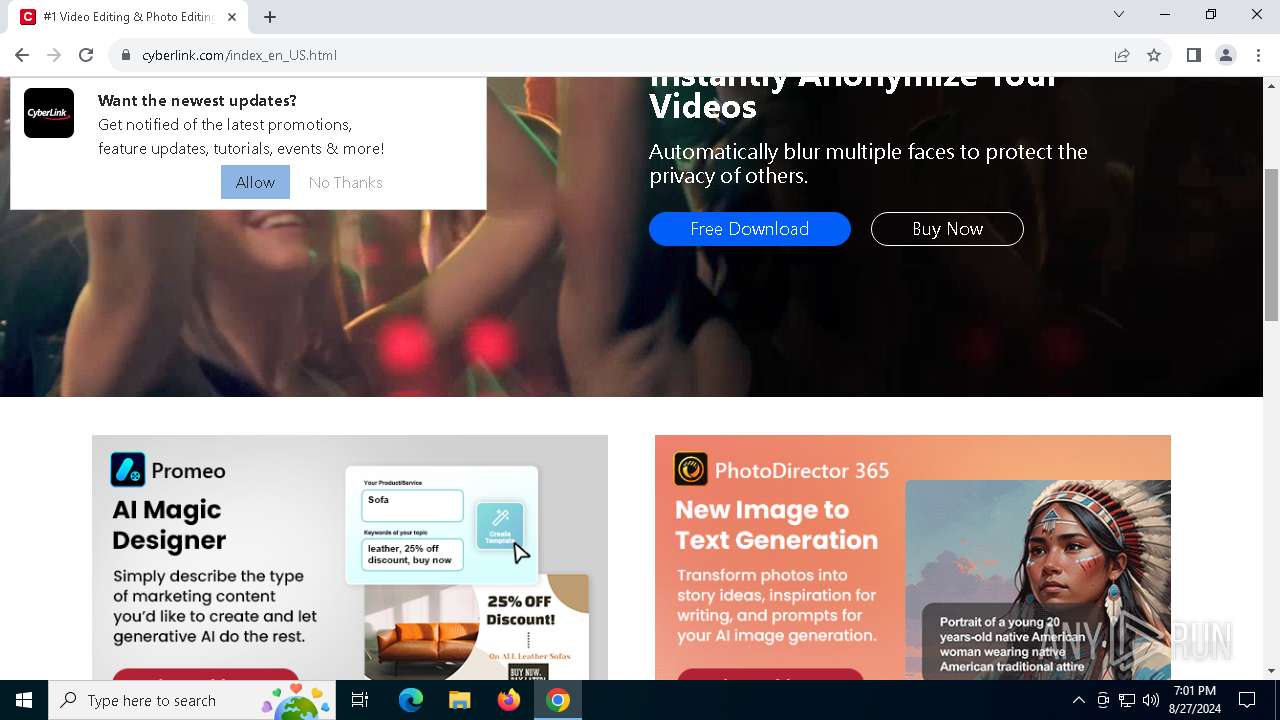Click the Windows taskbar search box
This screenshot has width=1280, height=720.
192,700
